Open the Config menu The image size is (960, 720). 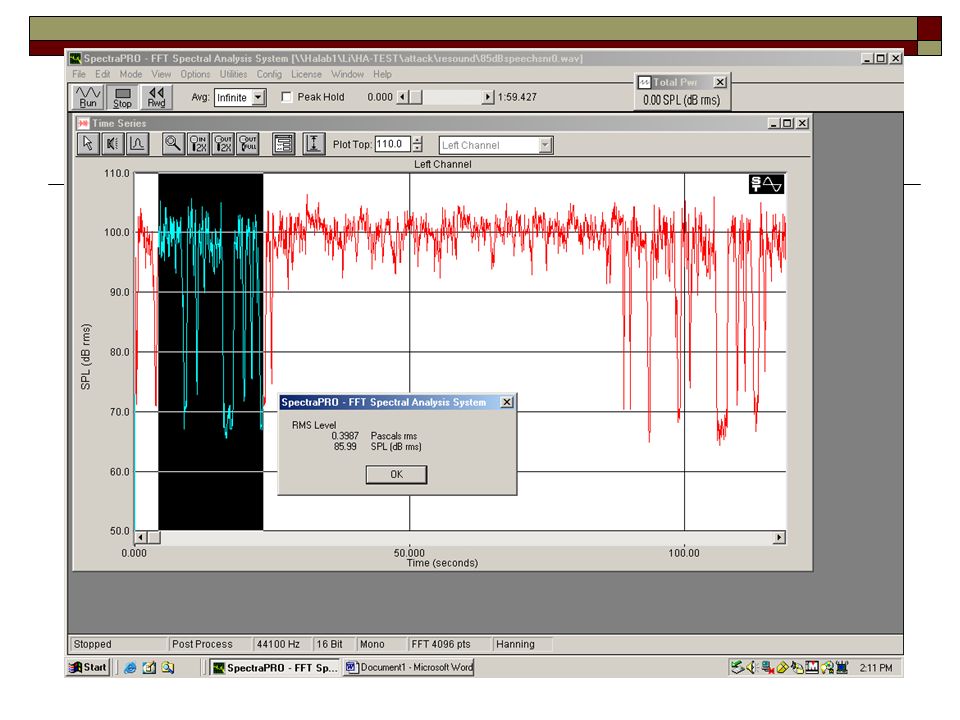click(x=269, y=74)
